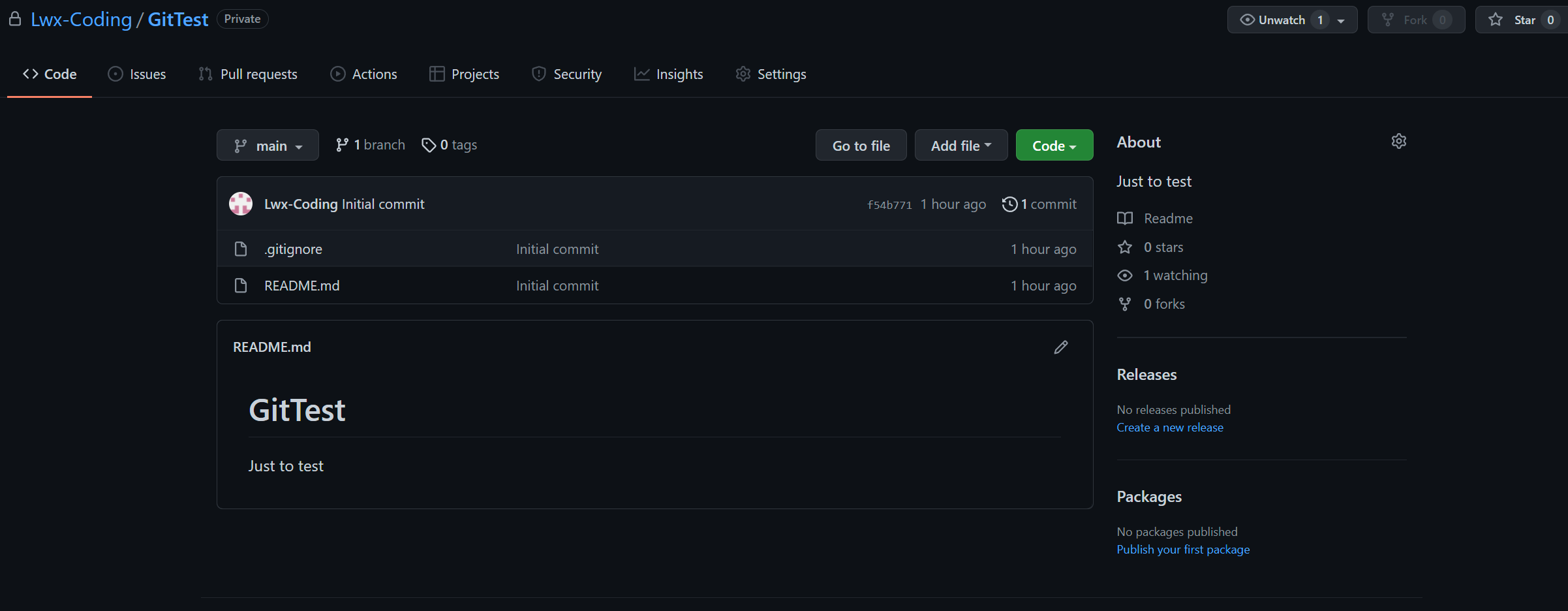Click the Security shield icon
The height and width of the screenshot is (611, 1568).
(x=538, y=74)
